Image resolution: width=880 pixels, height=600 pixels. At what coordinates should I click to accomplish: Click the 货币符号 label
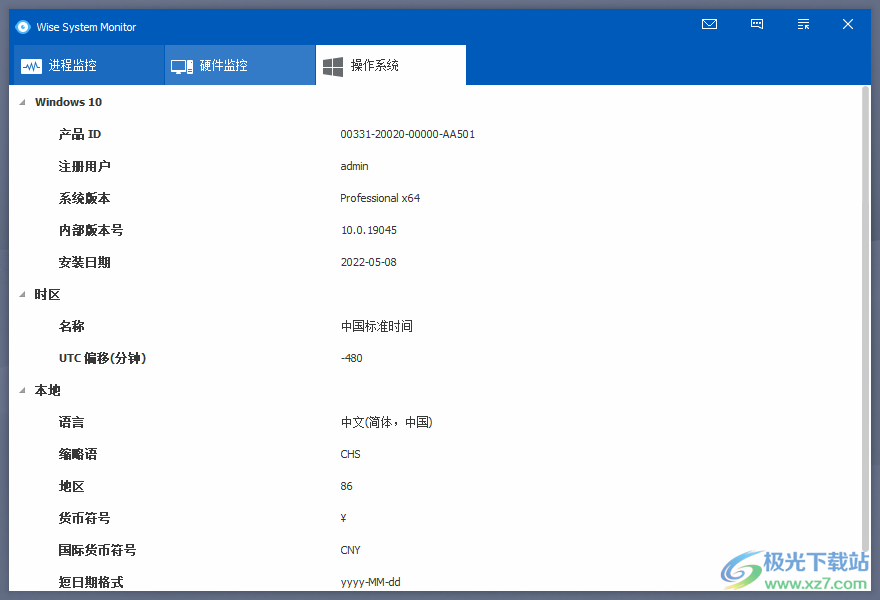84,518
